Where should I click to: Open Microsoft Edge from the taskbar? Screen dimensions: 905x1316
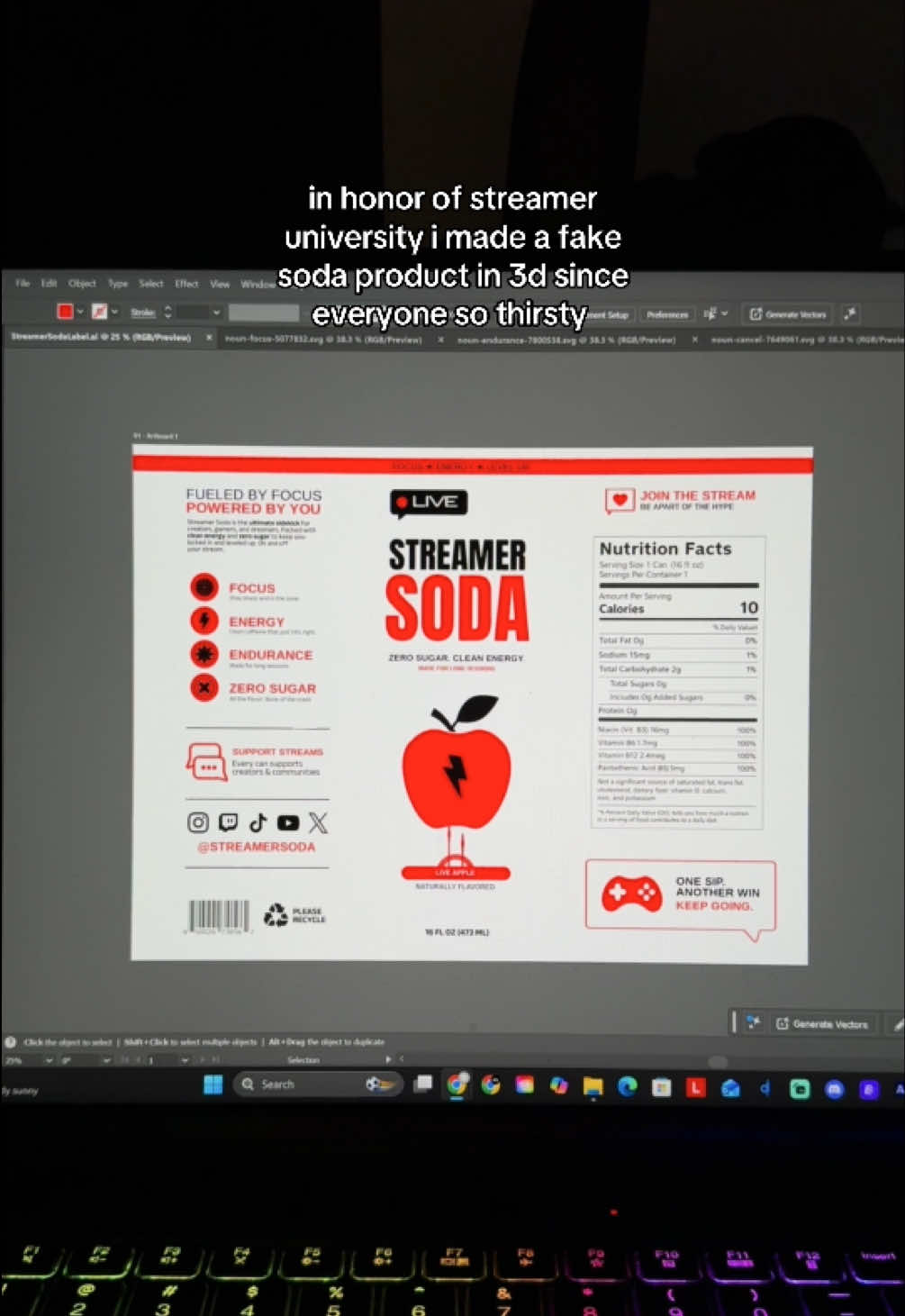[x=628, y=1086]
